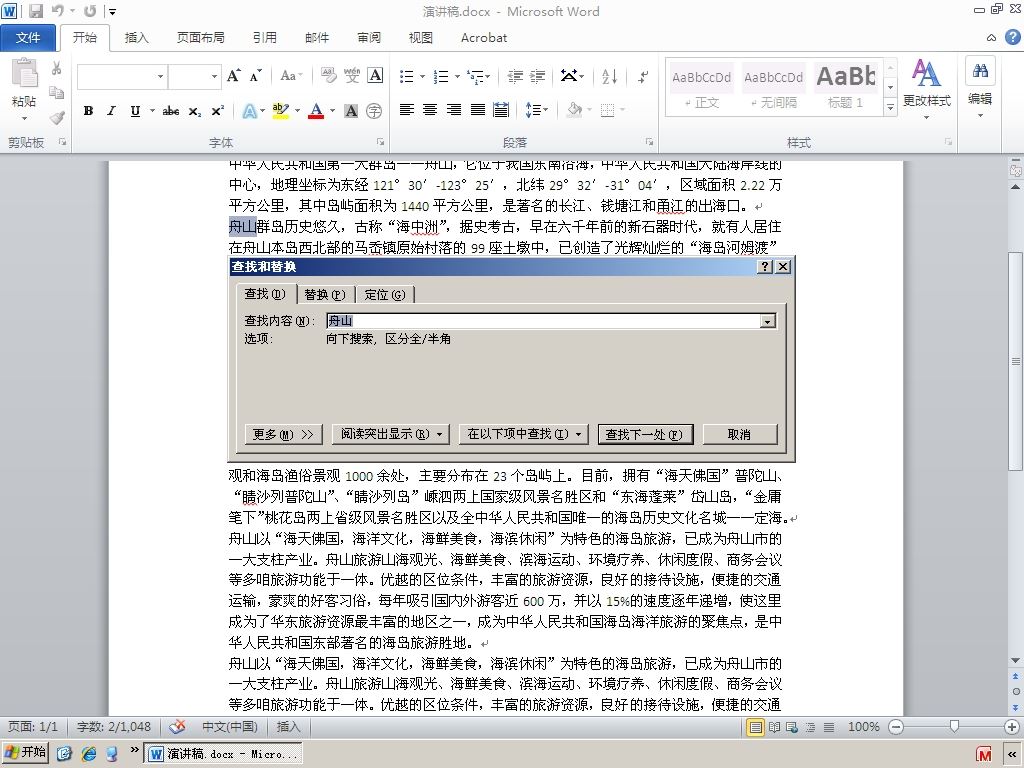Image resolution: width=1024 pixels, height=768 pixels.
Task: Click the red font color button
Action: pyautogui.click(x=317, y=111)
